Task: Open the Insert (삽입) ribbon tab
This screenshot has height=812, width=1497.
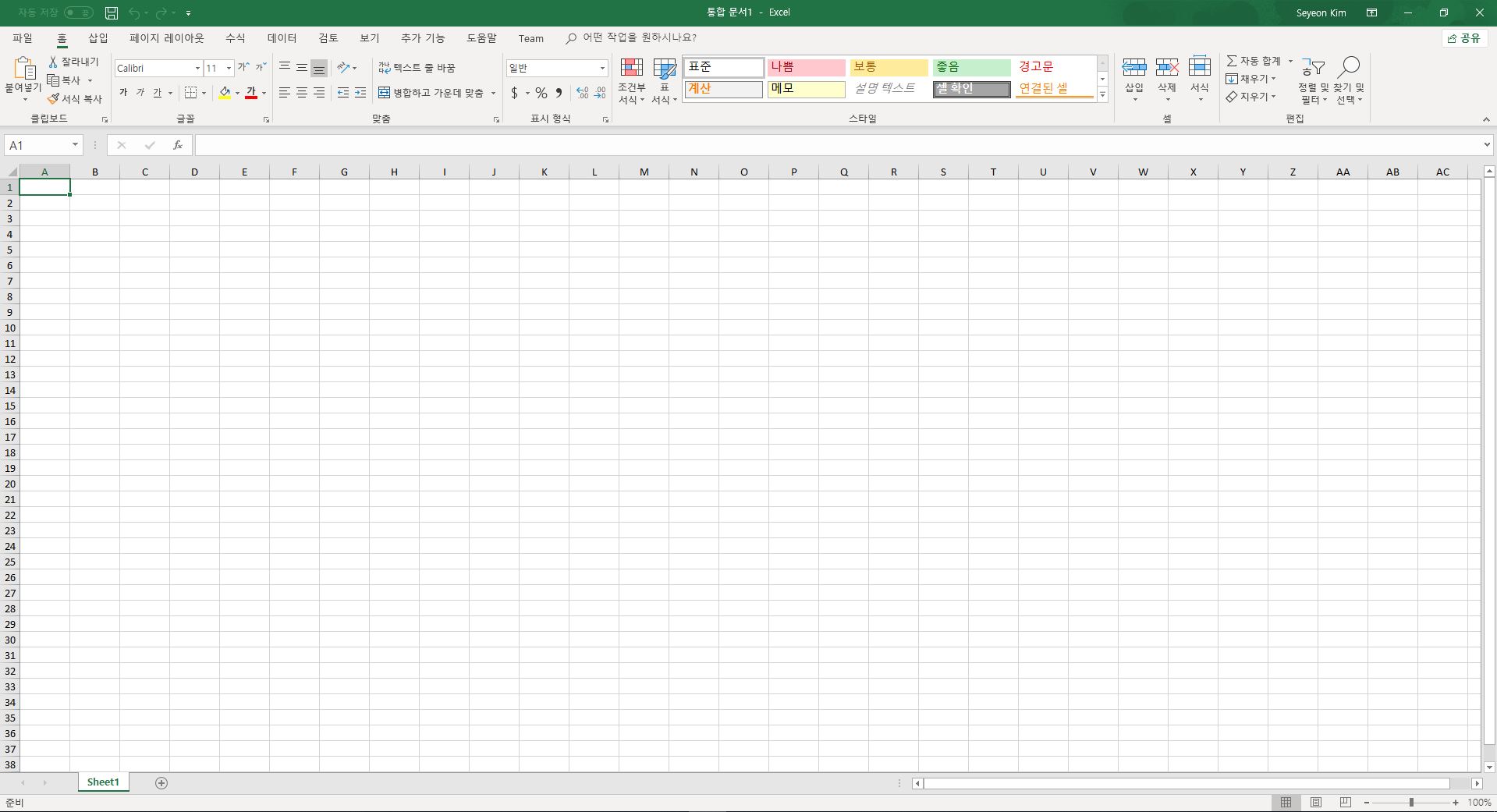Action: point(98,38)
